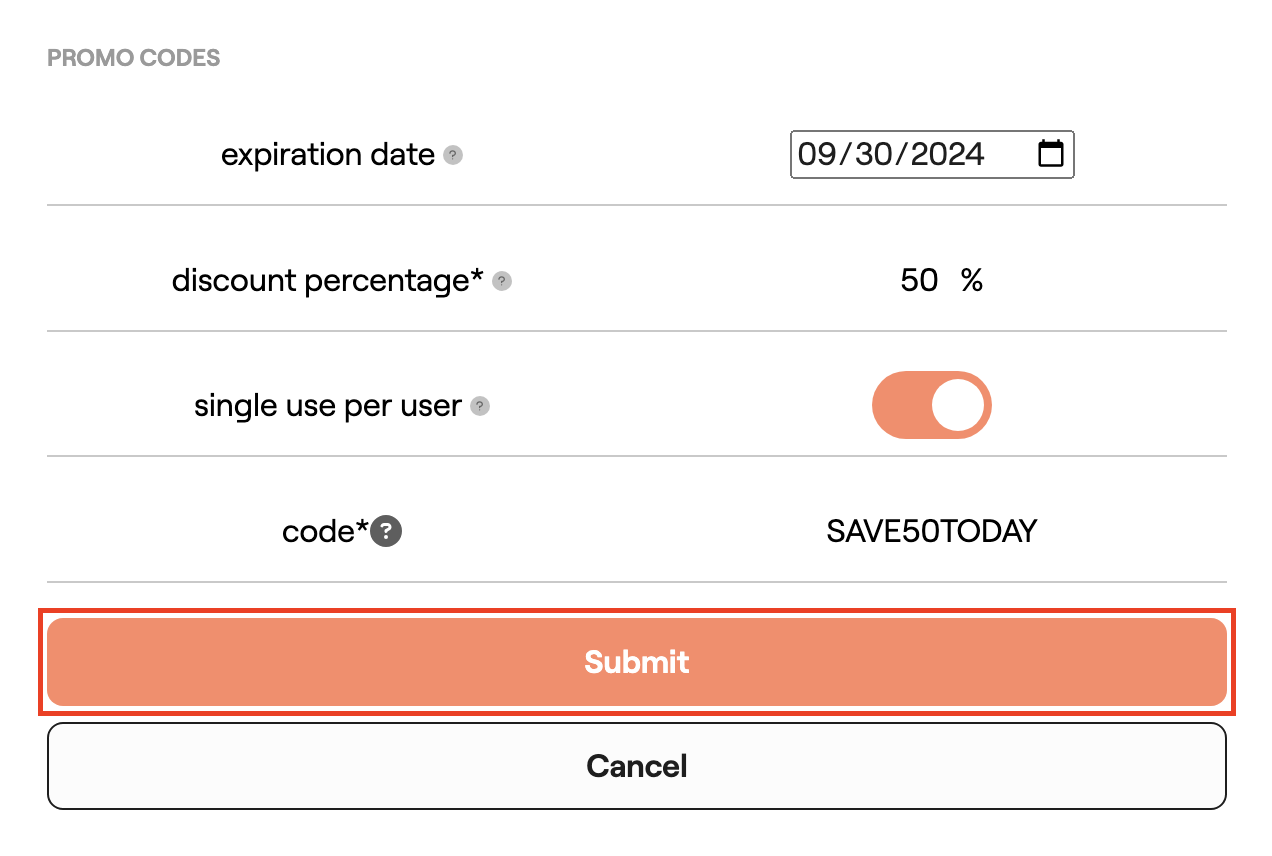Cancel creating the promo code
1272x856 pixels.
(636, 766)
